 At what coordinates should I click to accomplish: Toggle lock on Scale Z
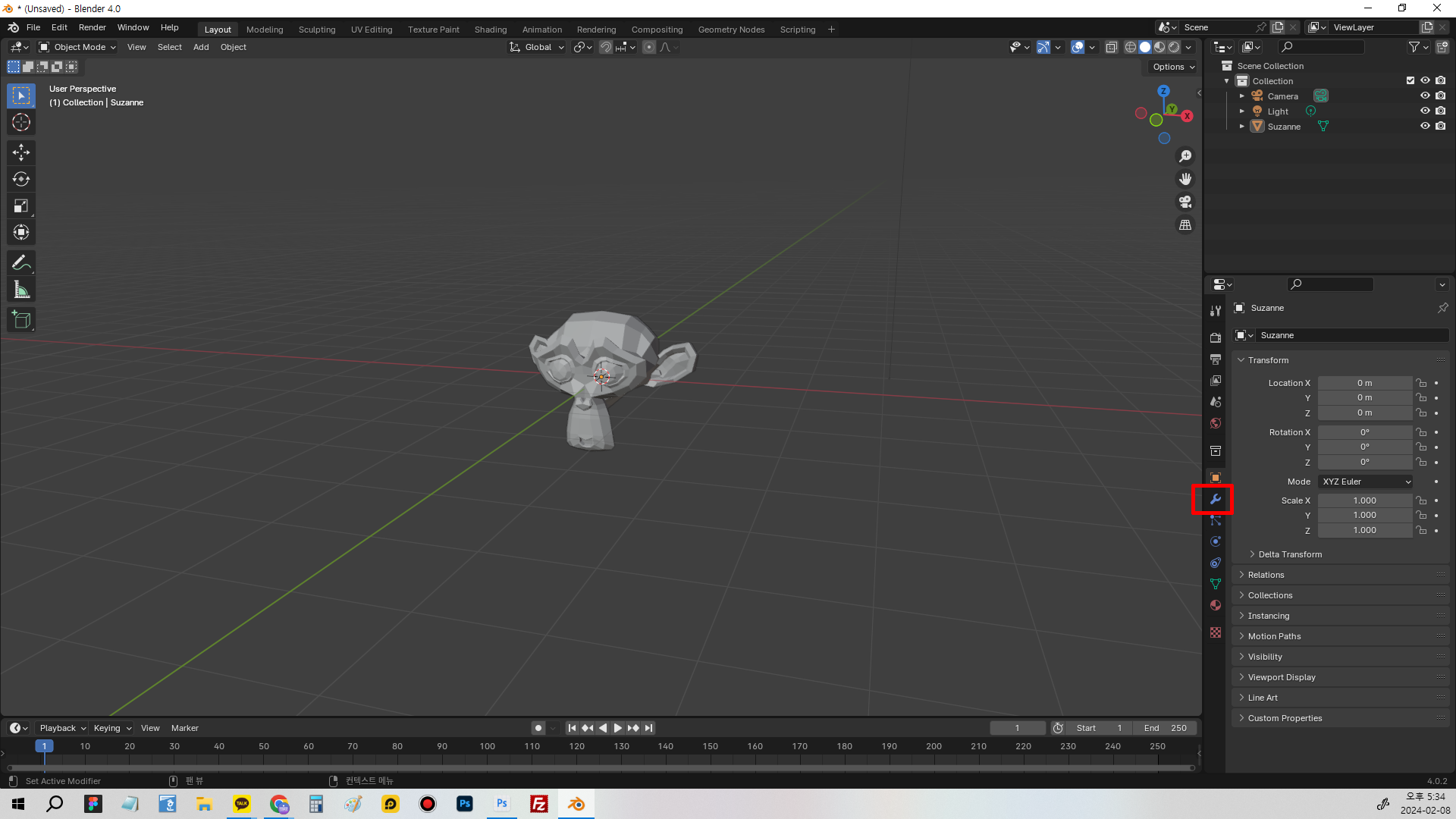click(1421, 530)
